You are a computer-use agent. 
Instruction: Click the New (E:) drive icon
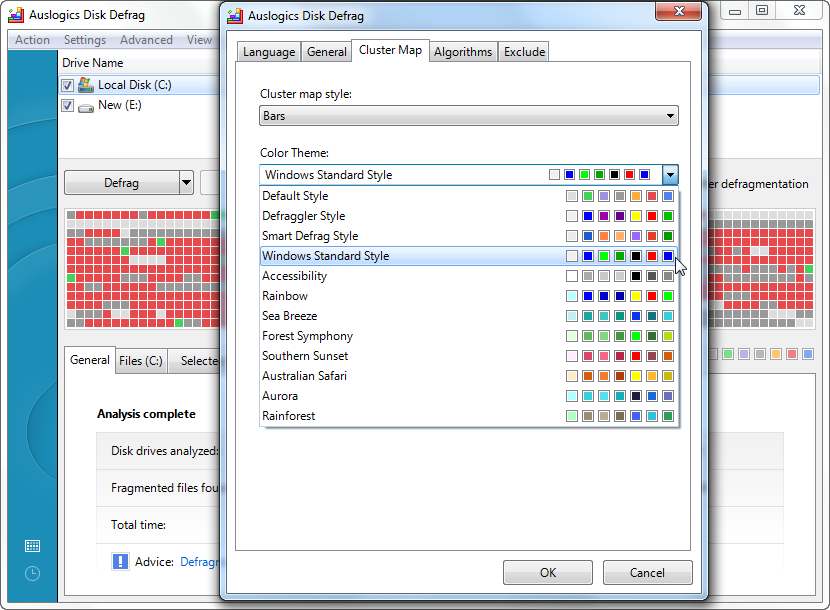click(86, 107)
